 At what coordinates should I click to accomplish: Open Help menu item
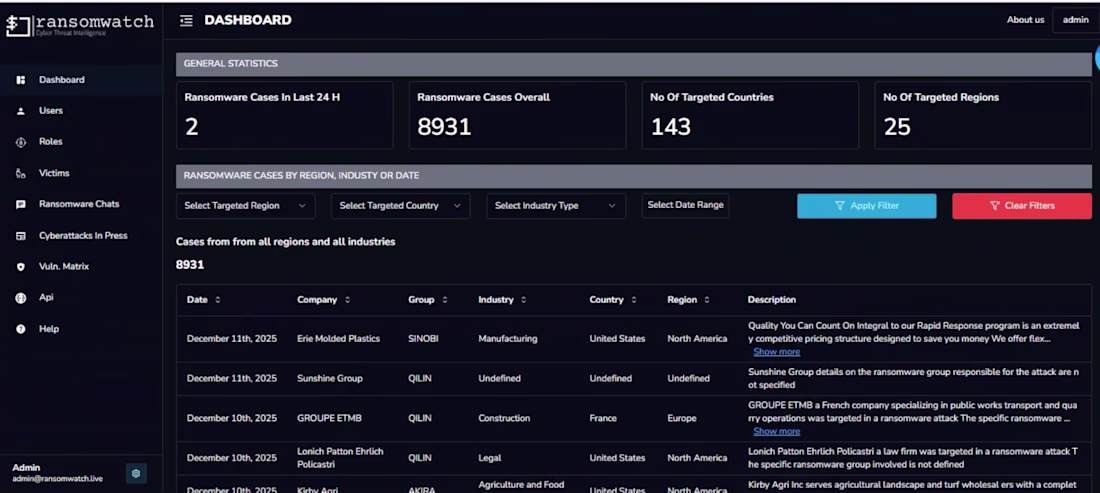click(49, 329)
